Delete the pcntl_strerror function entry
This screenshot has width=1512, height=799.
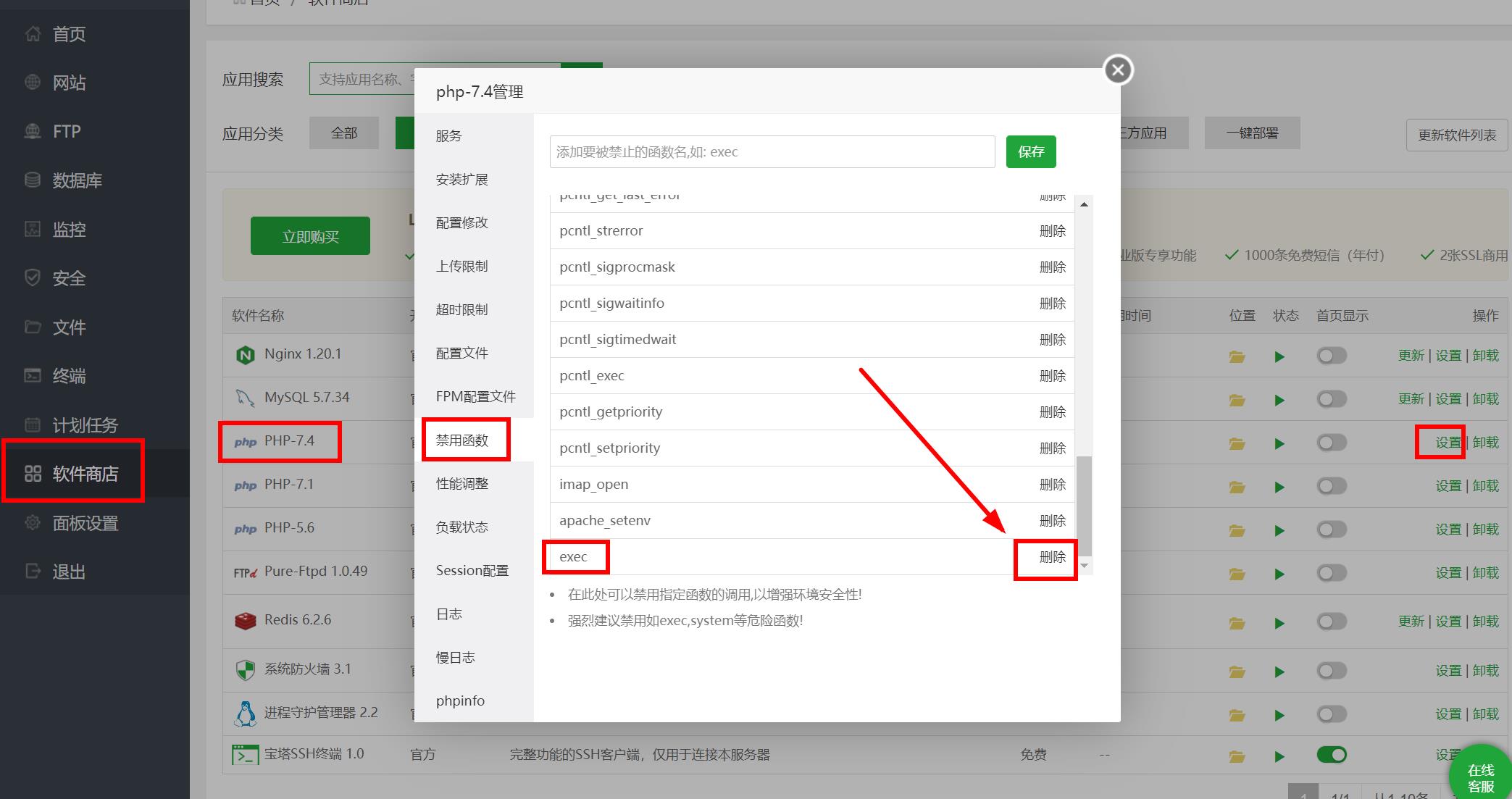pyautogui.click(x=1052, y=231)
